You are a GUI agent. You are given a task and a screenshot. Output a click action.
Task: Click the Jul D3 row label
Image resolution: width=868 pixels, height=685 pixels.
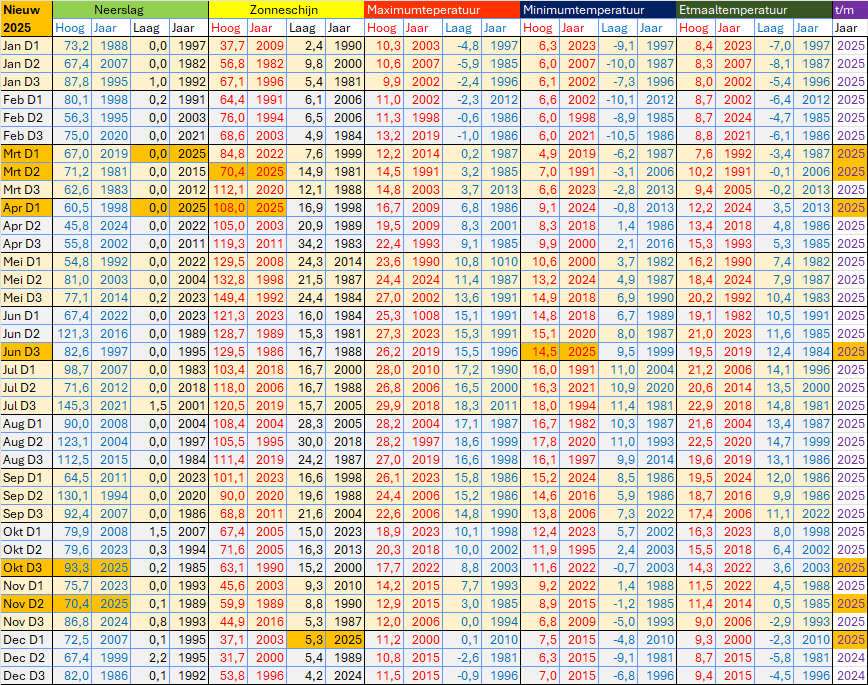pos(26,405)
